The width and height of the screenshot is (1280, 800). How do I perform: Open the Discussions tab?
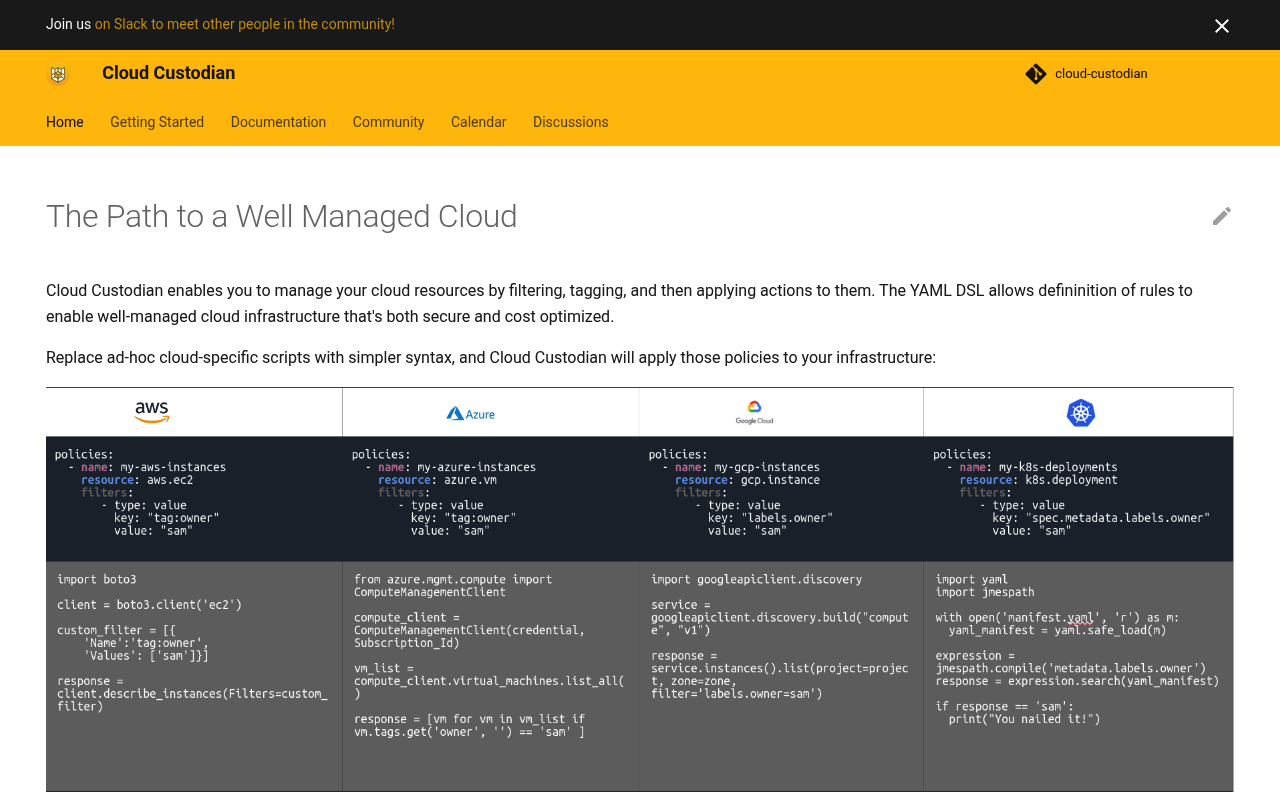[x=570, y=122]
